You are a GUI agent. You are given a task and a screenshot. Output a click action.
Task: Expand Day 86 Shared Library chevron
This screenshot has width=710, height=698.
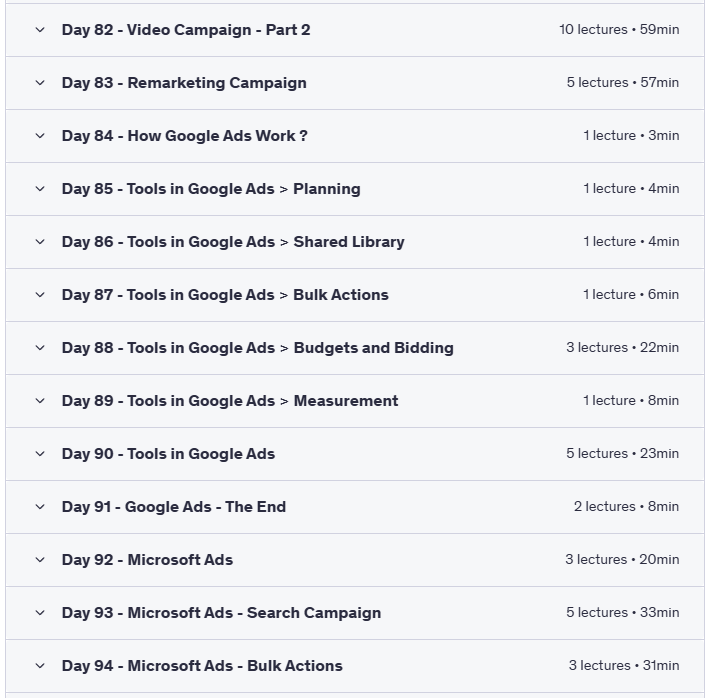coord(40,242)
